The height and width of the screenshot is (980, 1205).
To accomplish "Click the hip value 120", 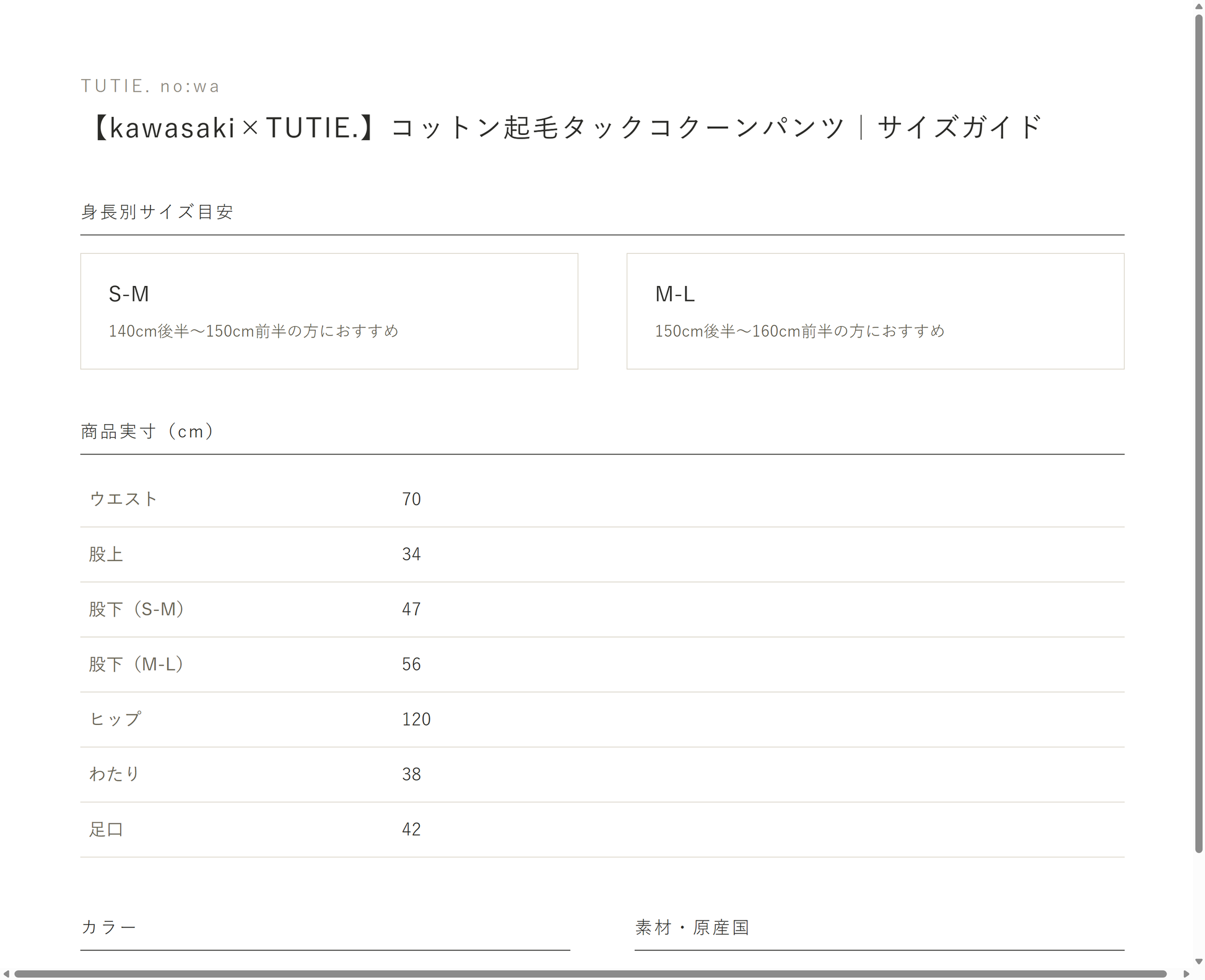I will tap(416, 719).
